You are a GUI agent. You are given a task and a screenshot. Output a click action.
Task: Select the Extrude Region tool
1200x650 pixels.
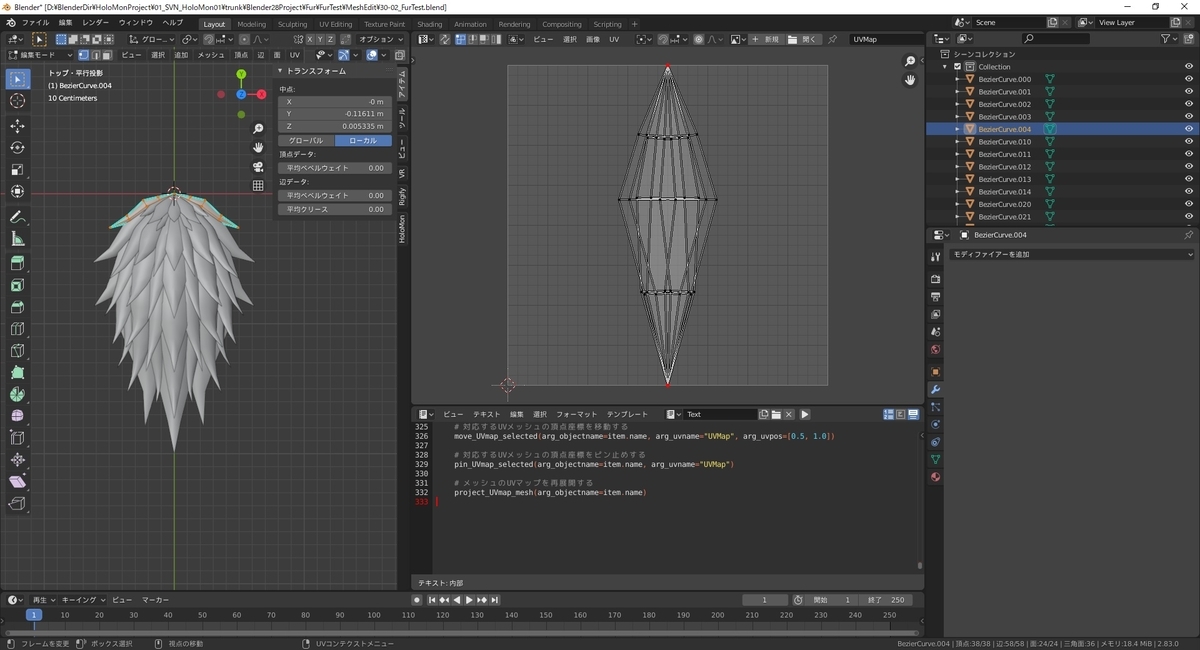click(17, 263)
